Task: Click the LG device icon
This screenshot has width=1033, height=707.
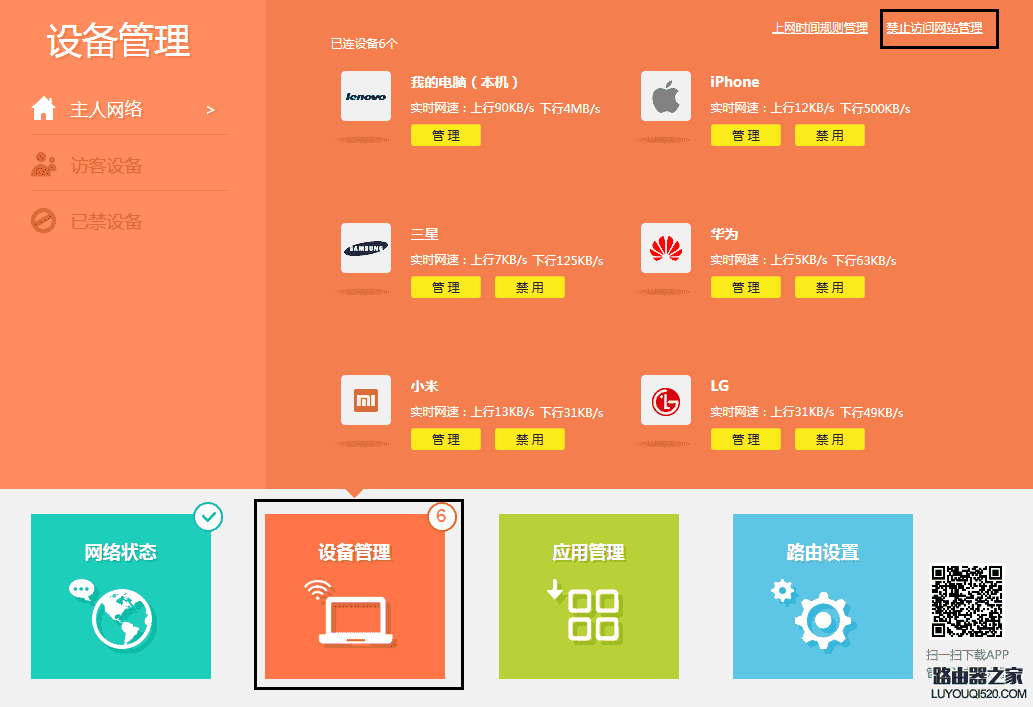Action: coord(665,400)
